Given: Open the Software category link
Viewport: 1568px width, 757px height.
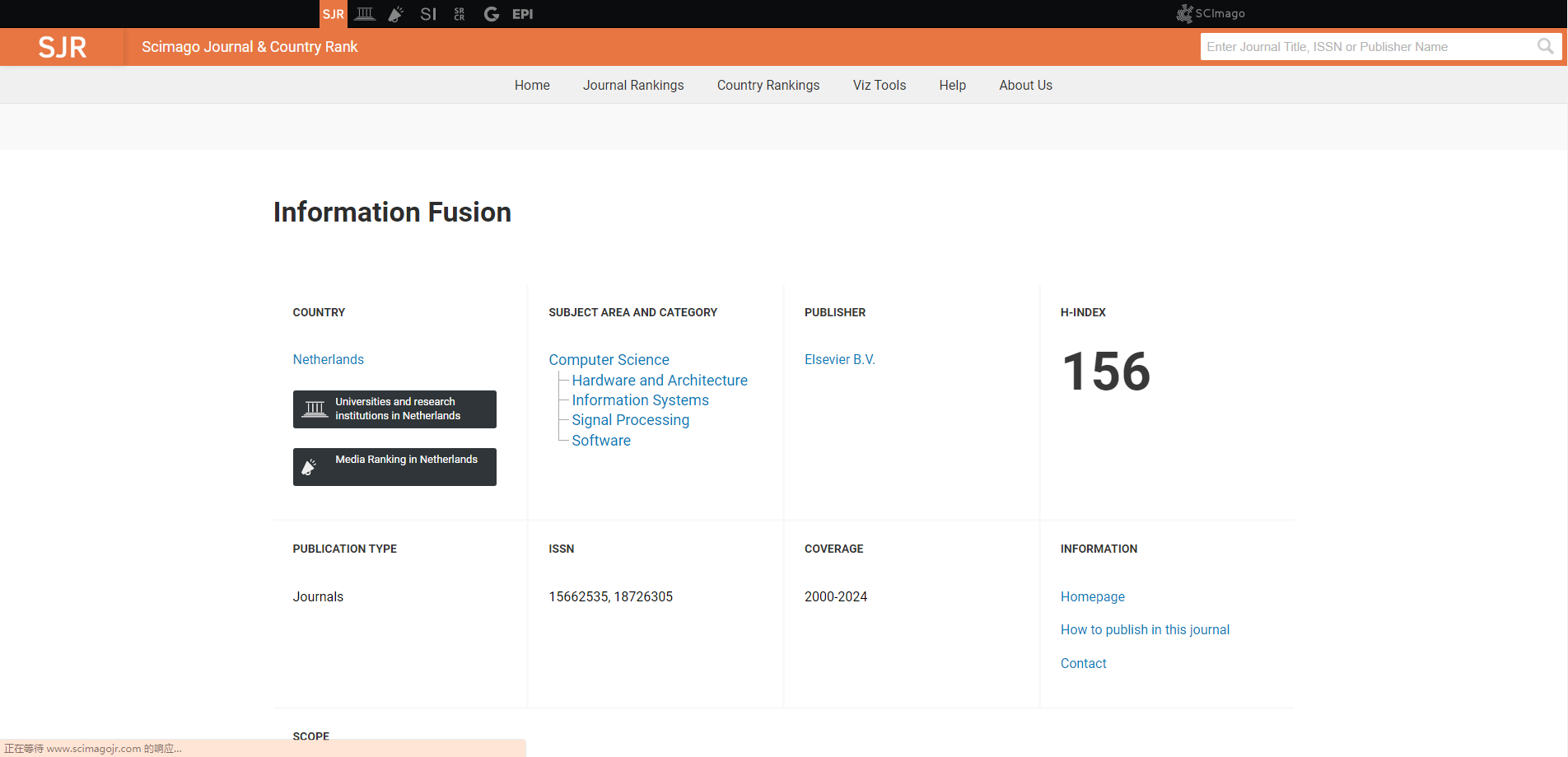Looking at the screenshot, I should tap(601, 441).
